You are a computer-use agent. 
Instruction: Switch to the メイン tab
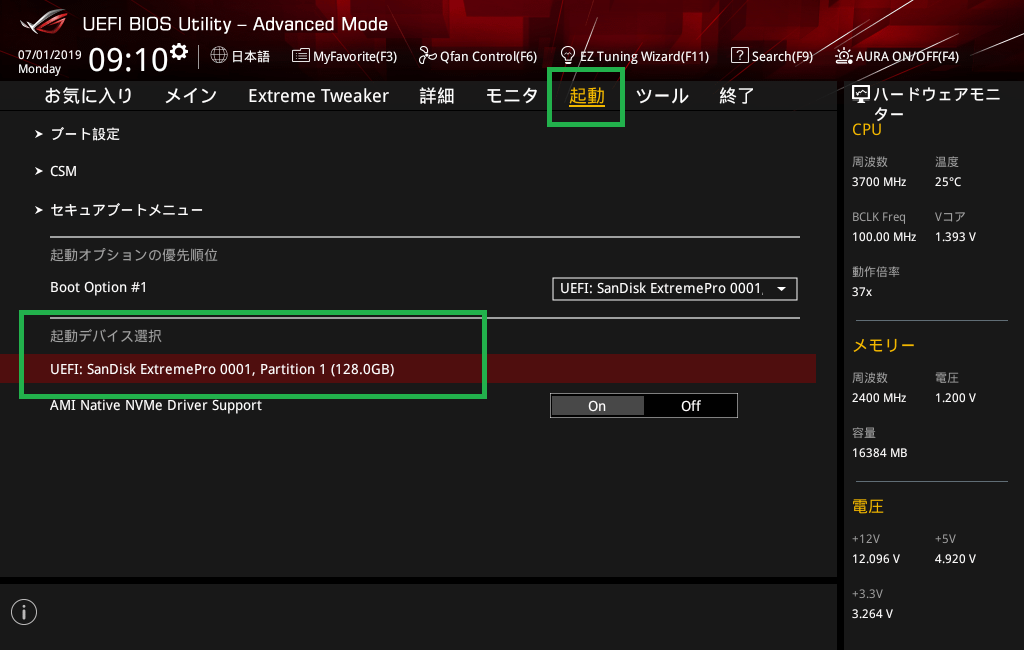[x=191, y=96]
